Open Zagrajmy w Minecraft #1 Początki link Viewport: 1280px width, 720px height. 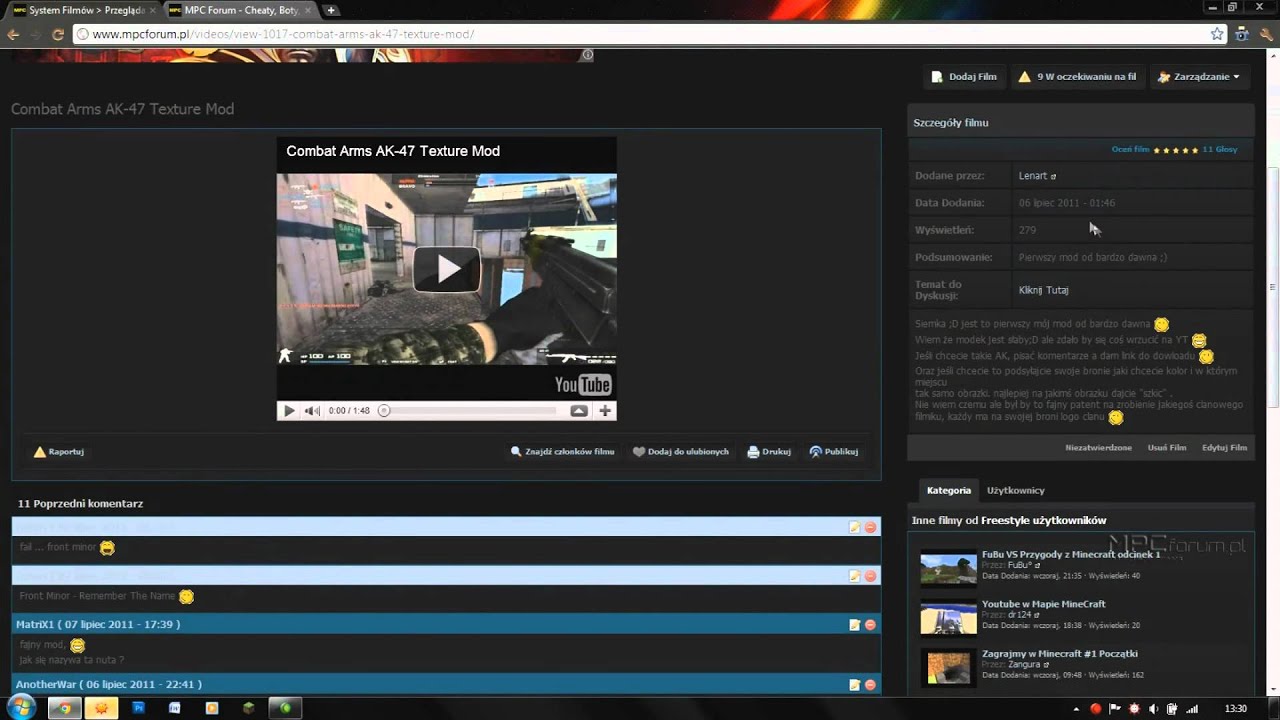[x=1060, y=654]
